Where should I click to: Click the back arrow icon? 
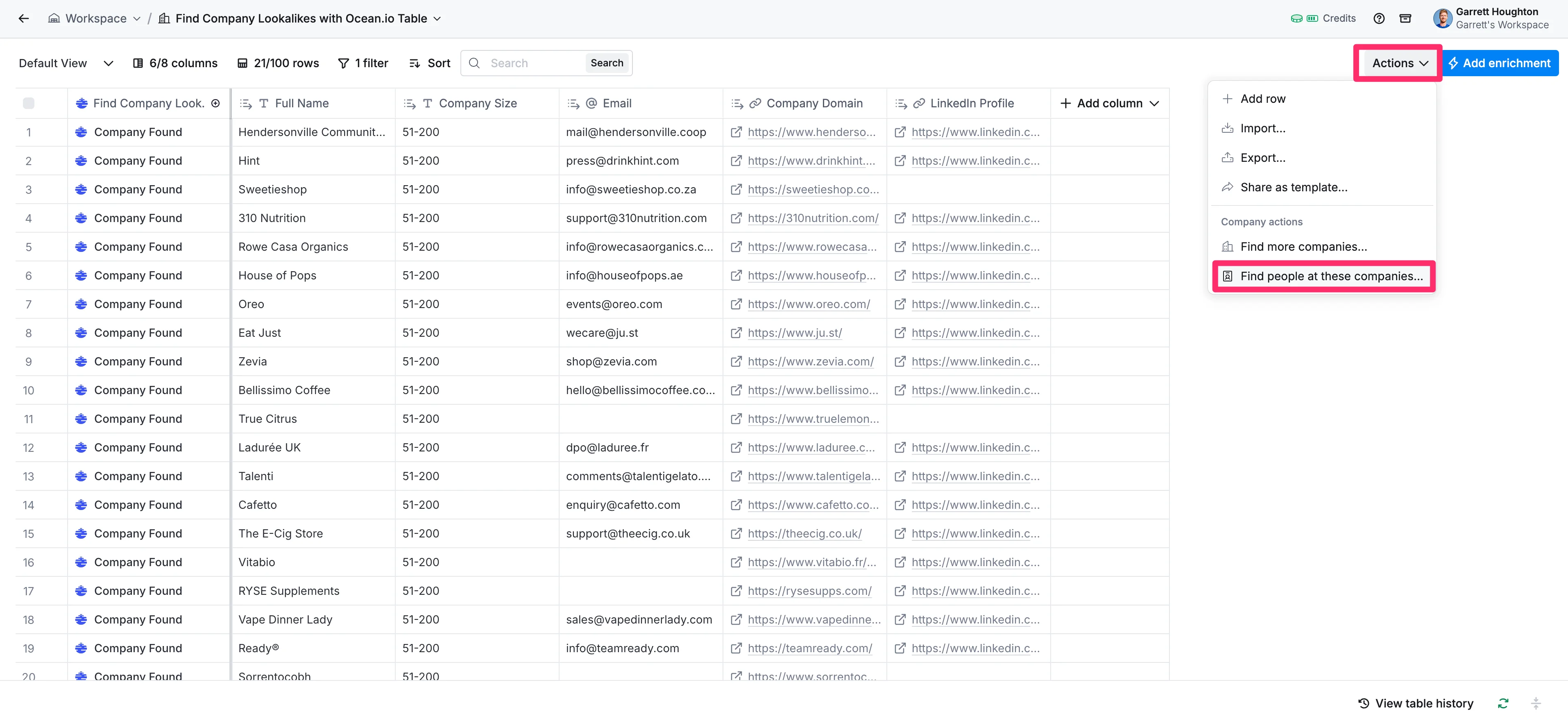pyautogui.click(x=24, y=18)
